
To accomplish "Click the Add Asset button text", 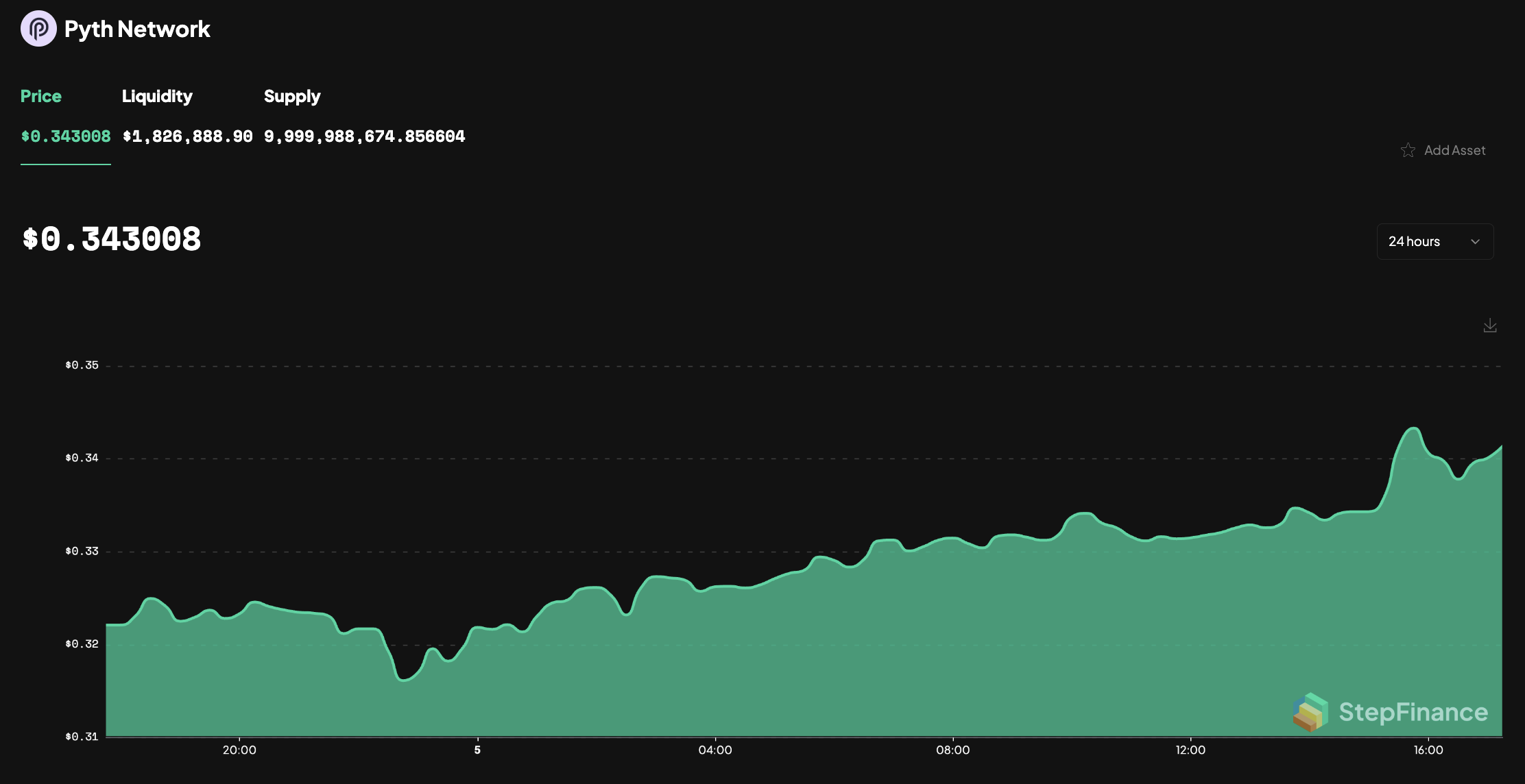I will 1454,150.
